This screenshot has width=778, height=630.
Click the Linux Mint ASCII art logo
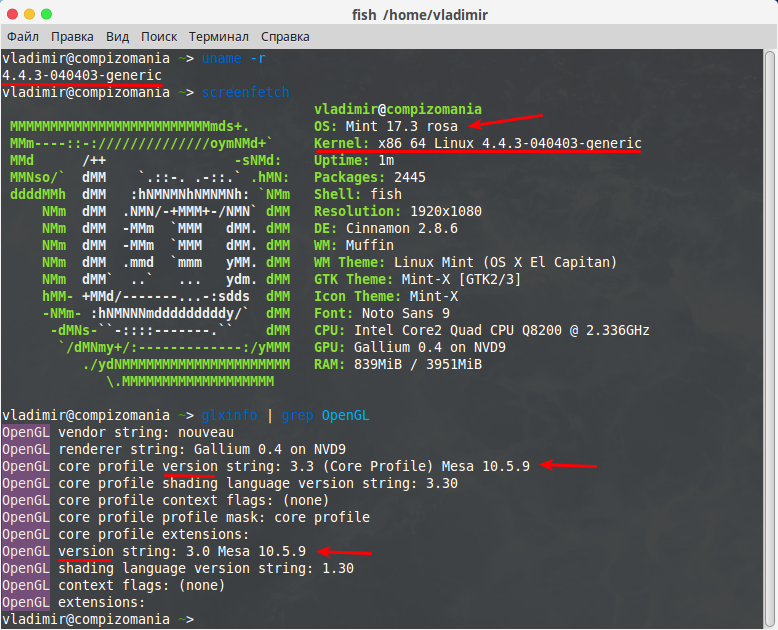click(150, 253)
